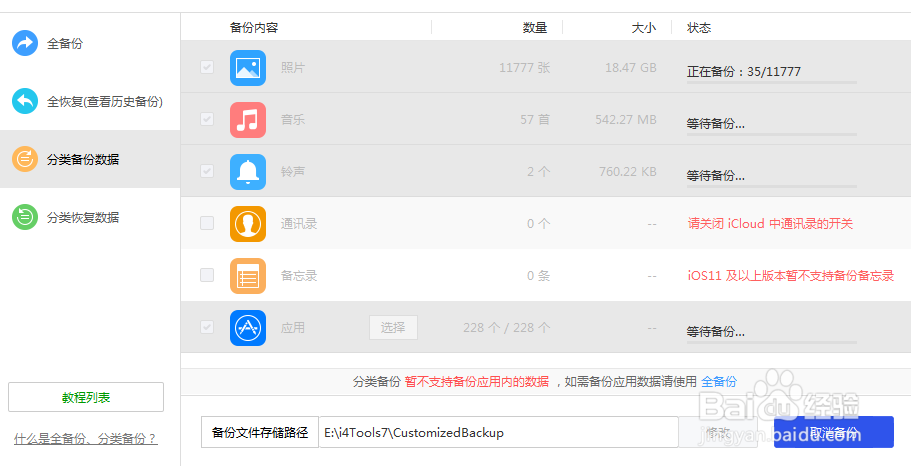Click the 选择 button in Apps row
The width and height of the screenshot is (911, 466).
click(x=393, y=328)
